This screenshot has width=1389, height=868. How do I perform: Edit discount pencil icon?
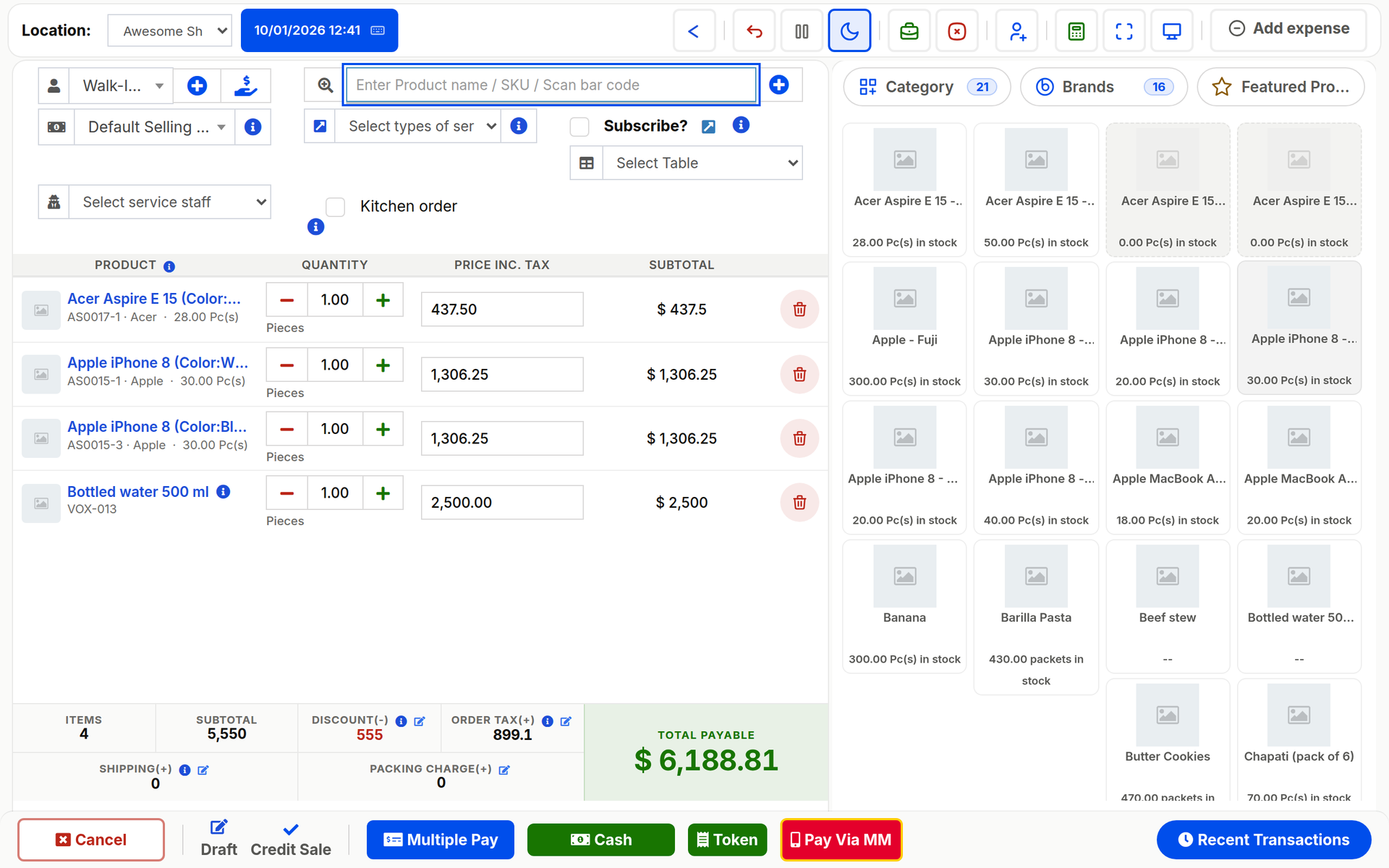[420, 721]
